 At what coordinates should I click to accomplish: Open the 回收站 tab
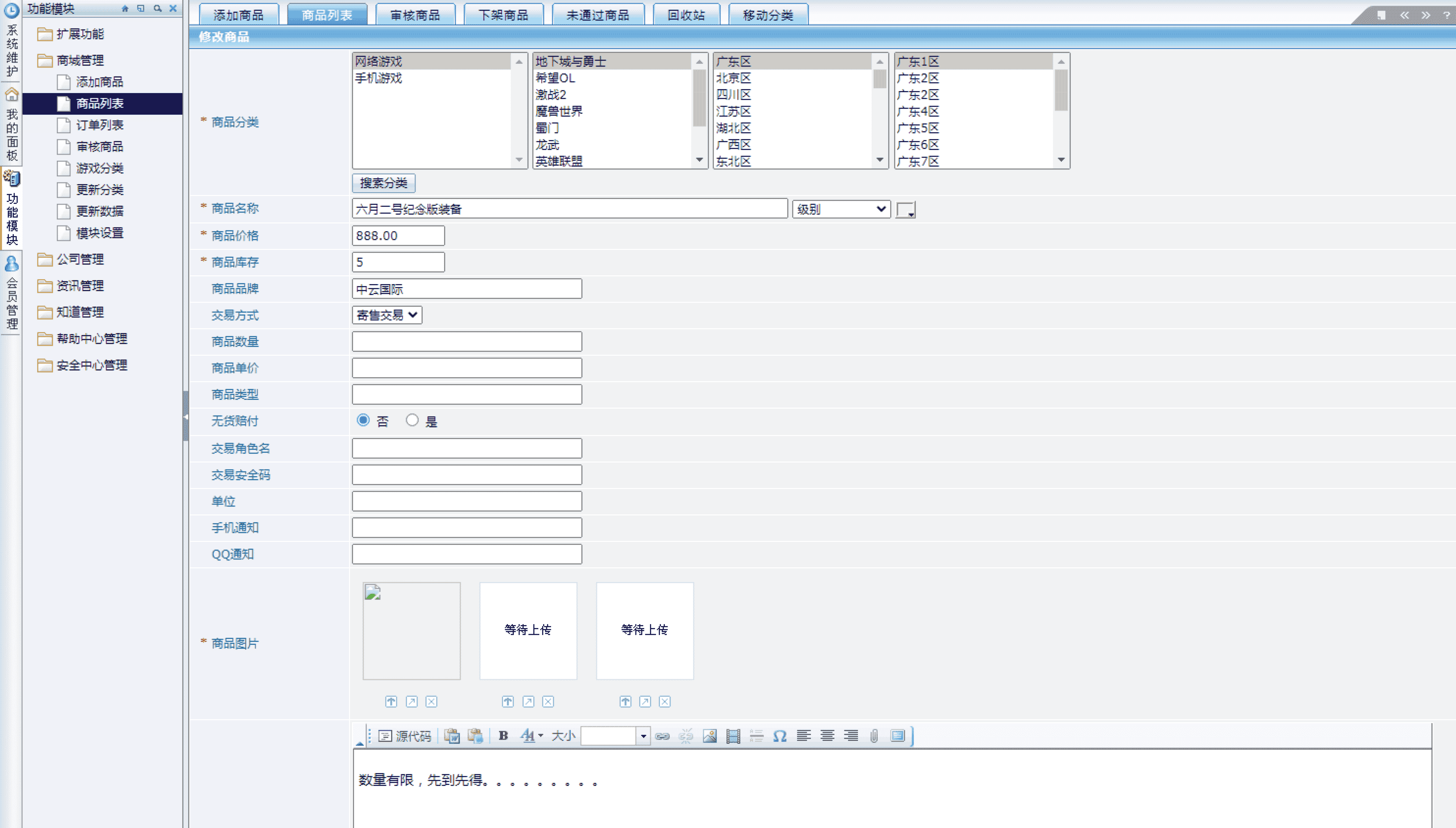pyautogui.click(x=686, y=15)
